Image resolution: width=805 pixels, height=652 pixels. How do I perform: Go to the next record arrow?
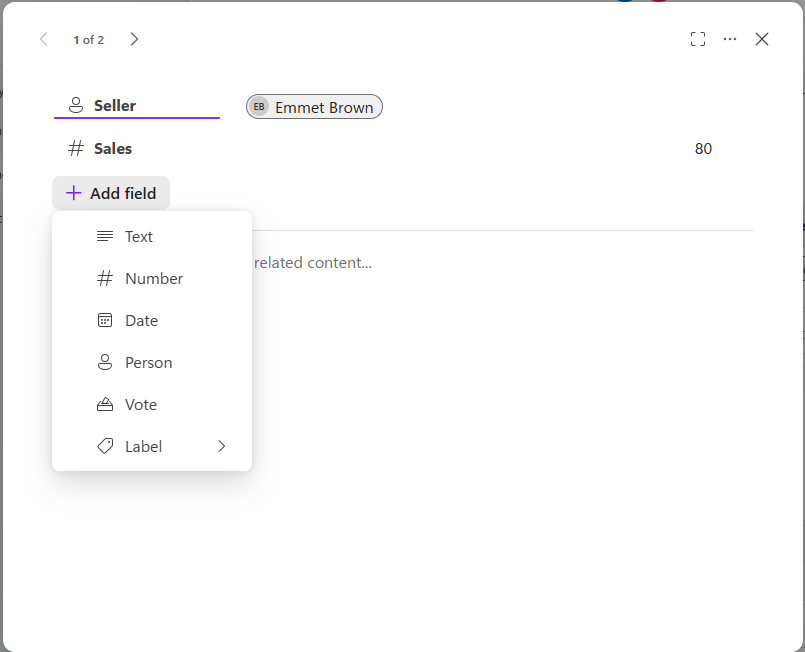pyautogui.click(x=135, y=39)
